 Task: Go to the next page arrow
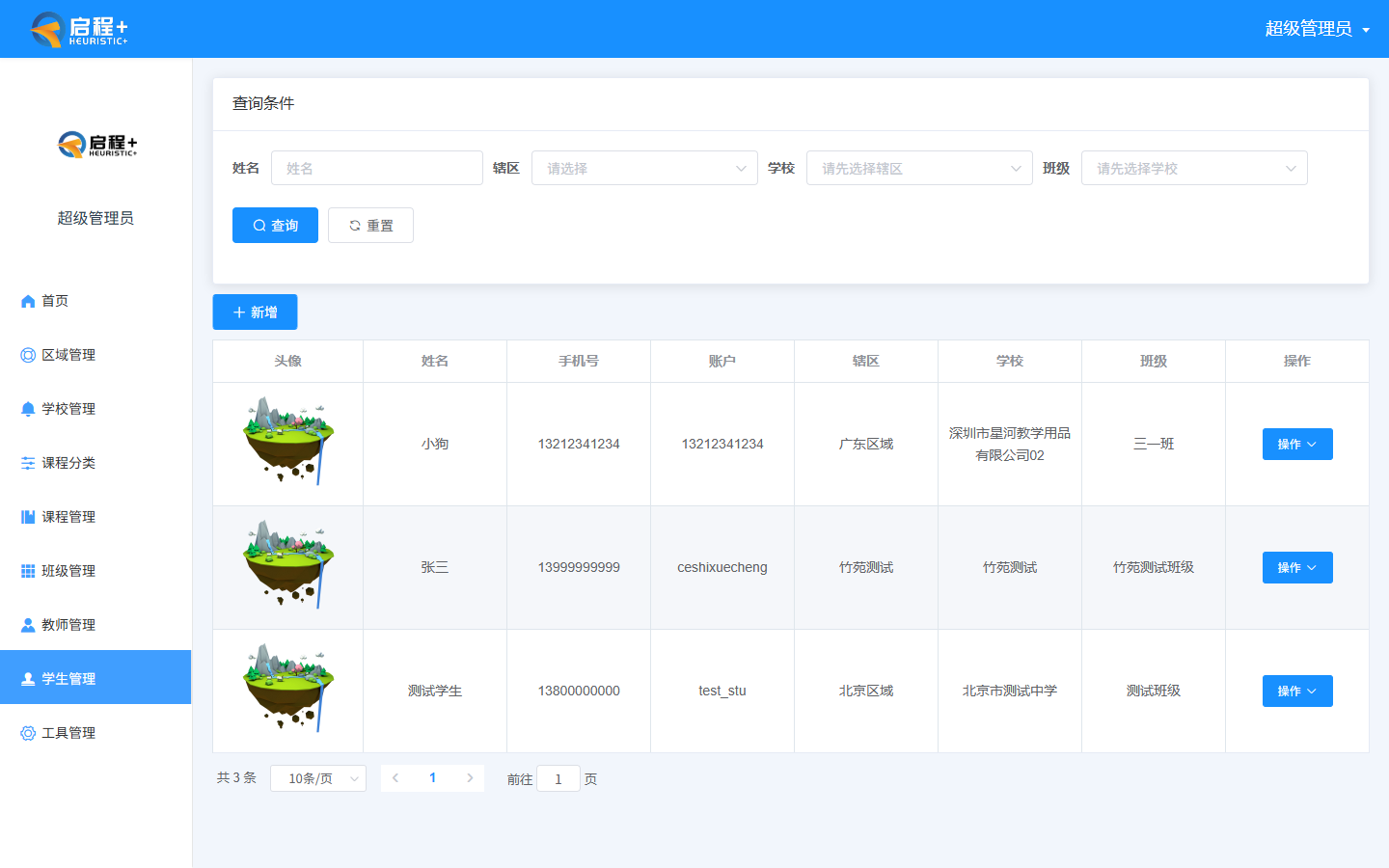pos(470,778)
